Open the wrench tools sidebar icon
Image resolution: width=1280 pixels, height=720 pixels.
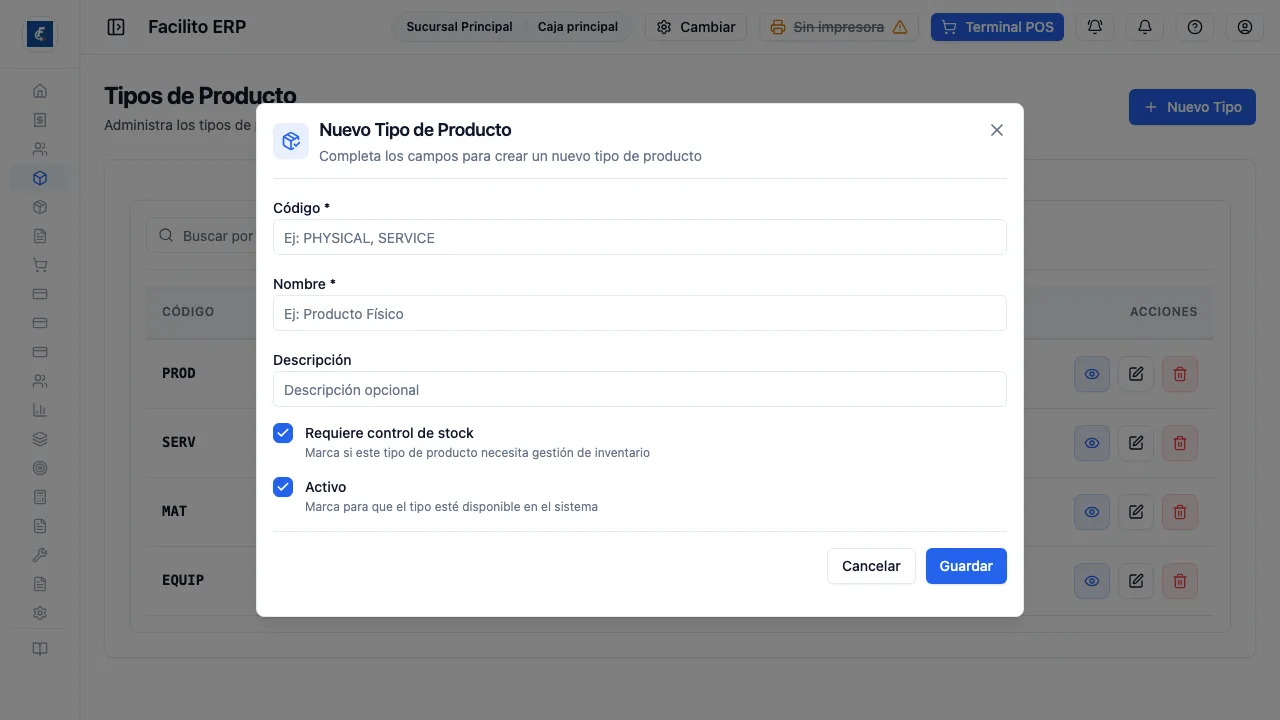40,555
